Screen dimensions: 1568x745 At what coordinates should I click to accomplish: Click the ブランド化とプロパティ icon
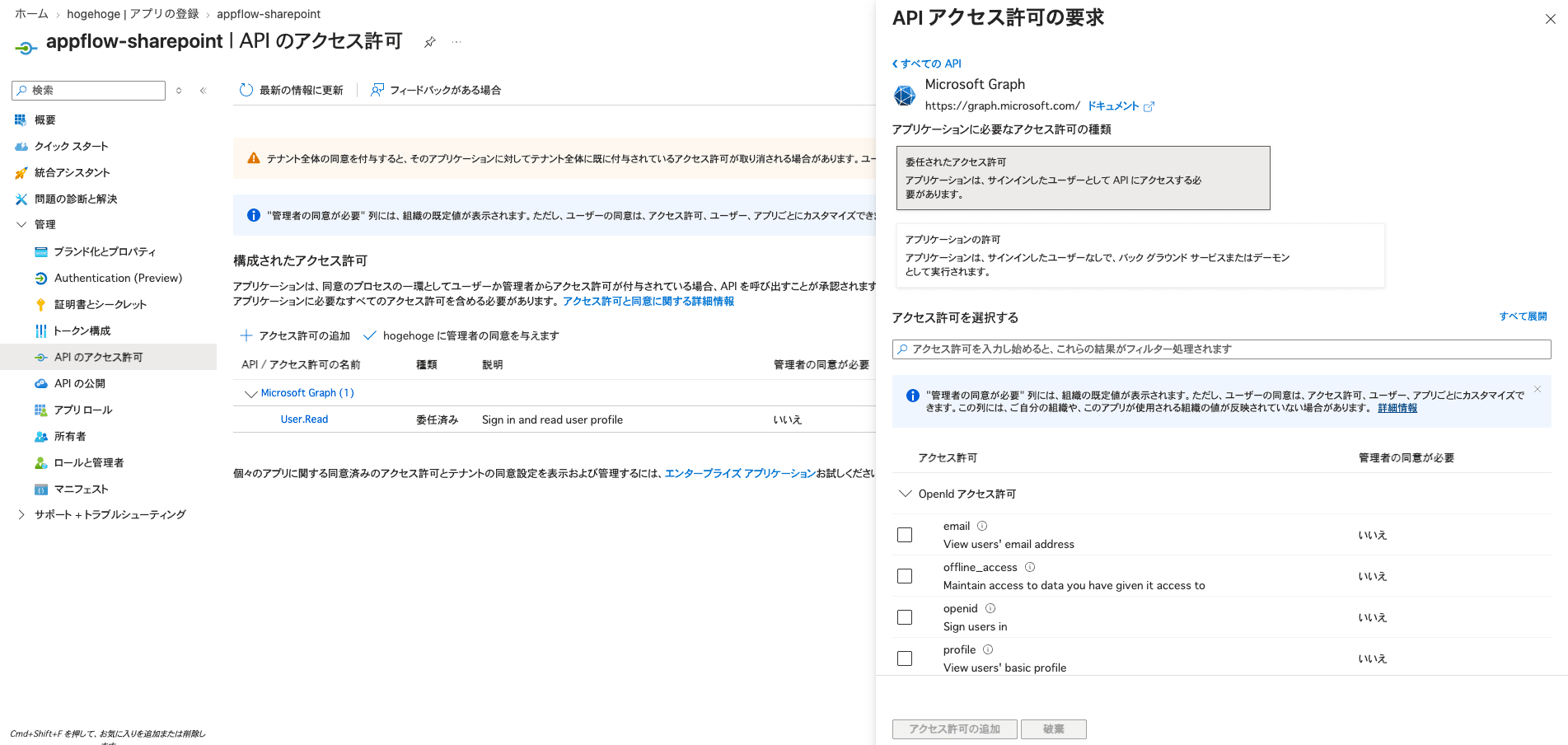(40, 252)
